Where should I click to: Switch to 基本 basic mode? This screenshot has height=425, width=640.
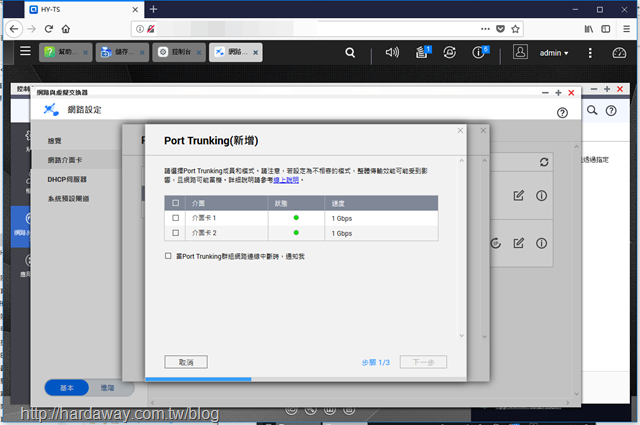[67, 388]
